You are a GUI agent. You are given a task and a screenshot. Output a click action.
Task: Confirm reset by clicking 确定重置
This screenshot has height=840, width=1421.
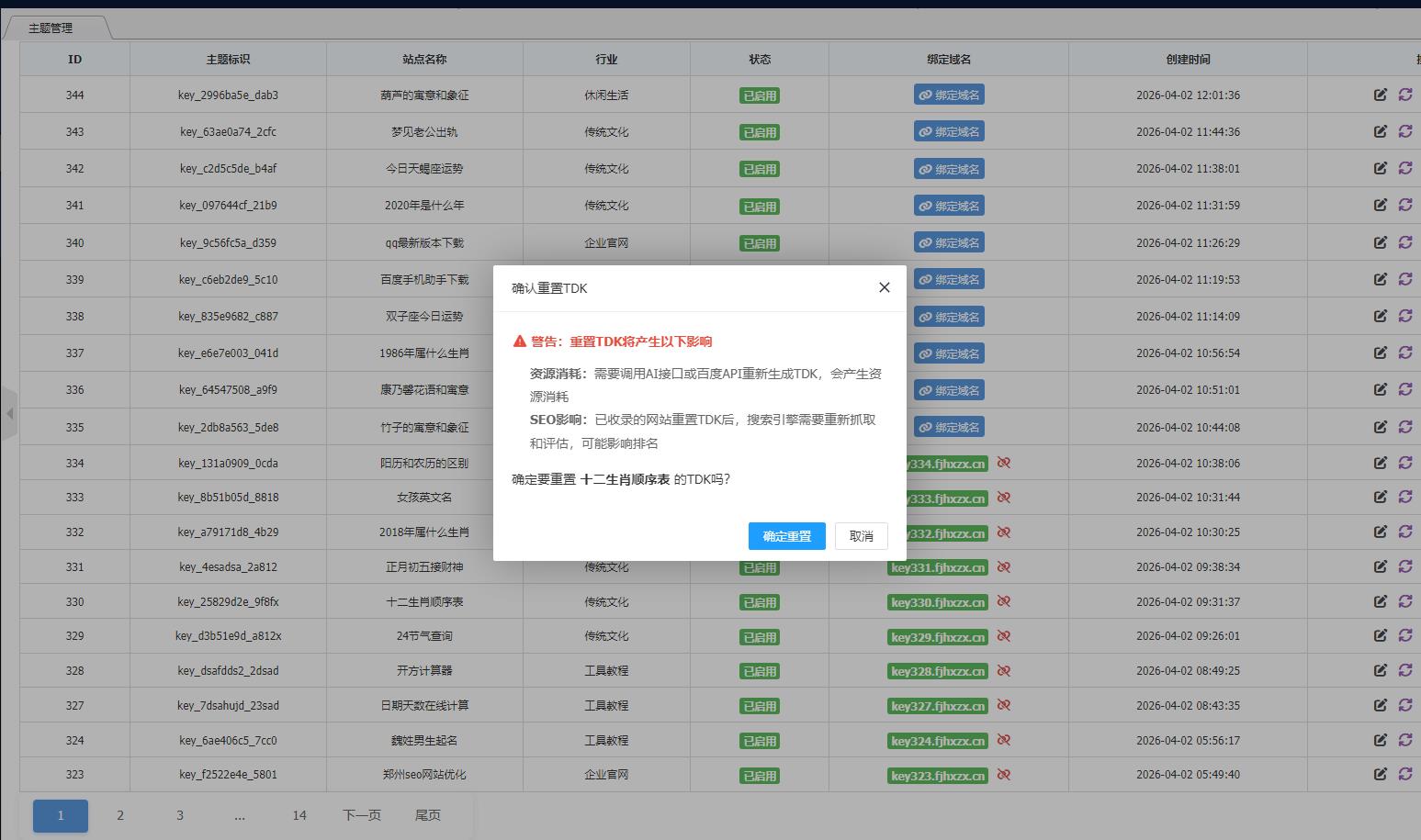click(786, 536)
